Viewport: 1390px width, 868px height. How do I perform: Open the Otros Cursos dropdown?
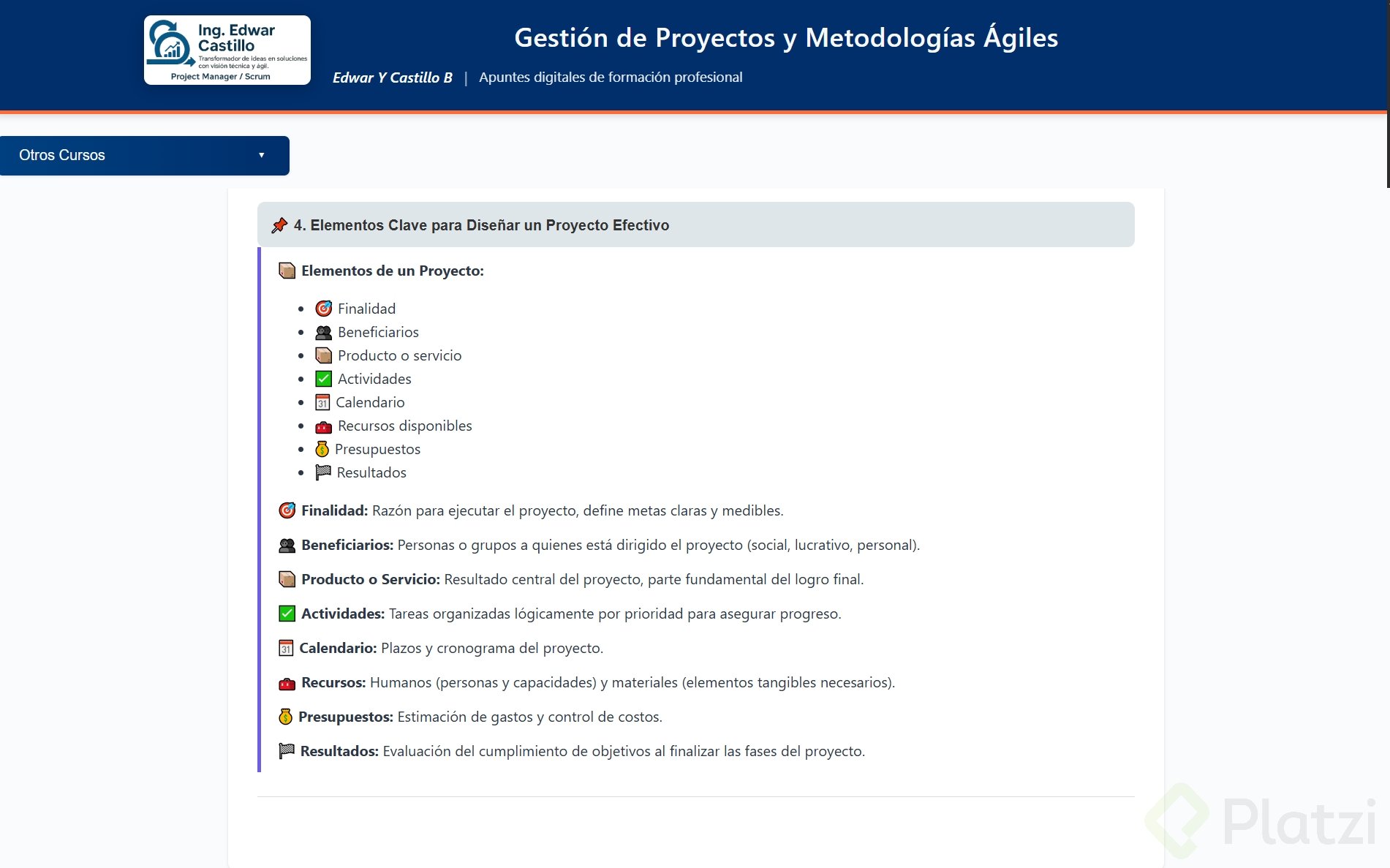[x=144, y=155]
